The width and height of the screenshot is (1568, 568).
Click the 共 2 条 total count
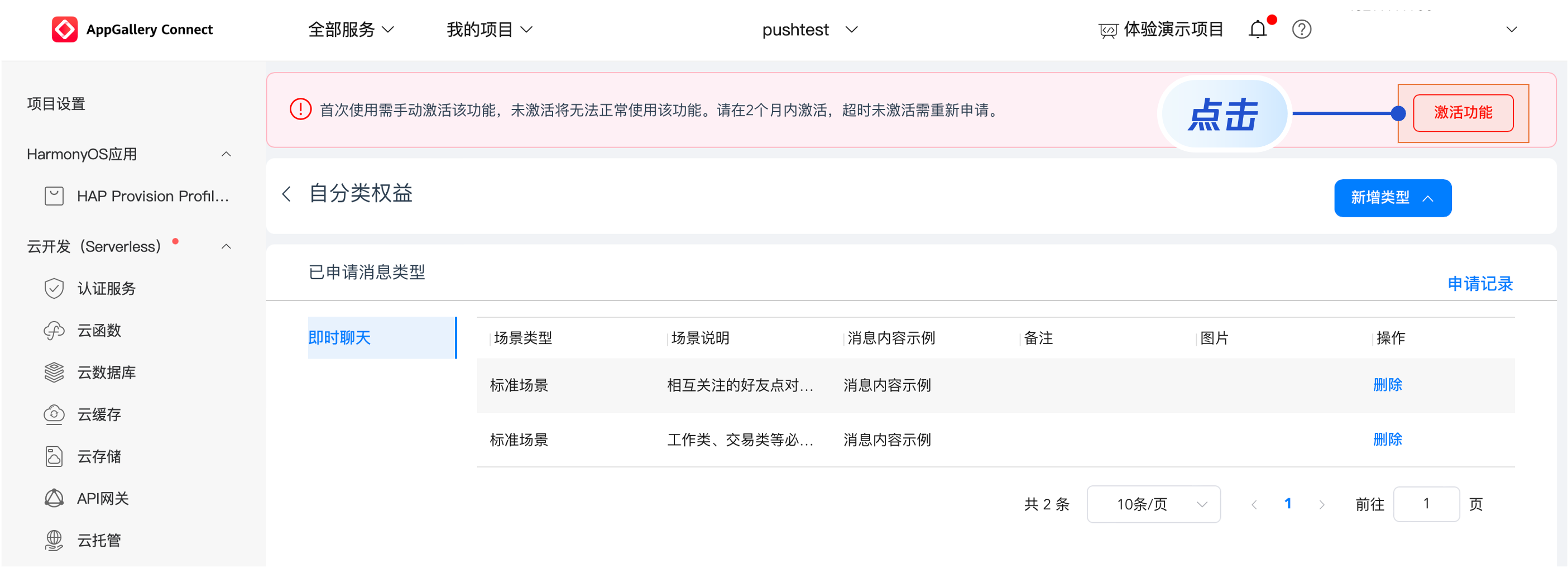pos(1046,504)
